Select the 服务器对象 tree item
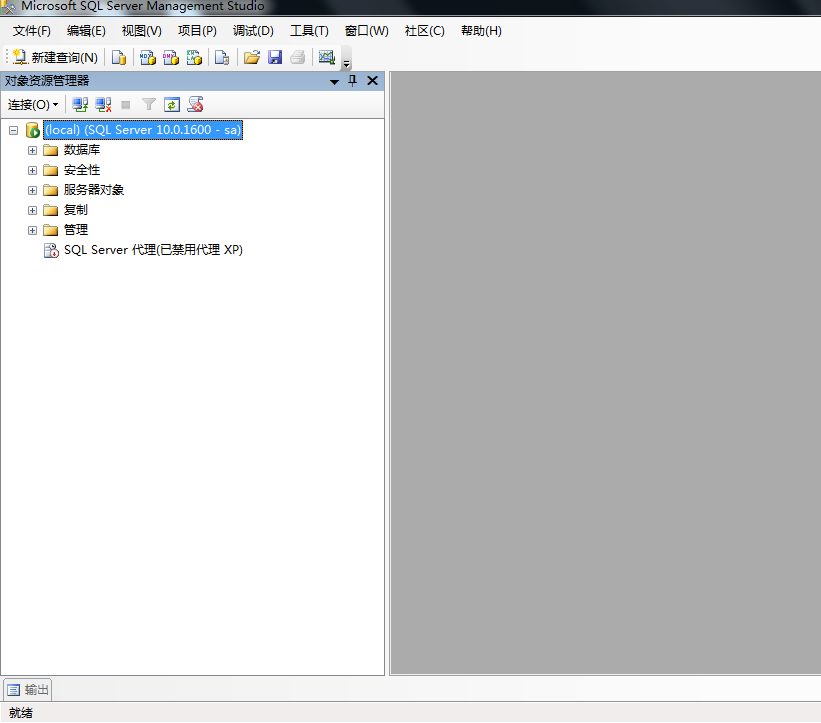The height and width of the screenshot is (723, 821). tap(94, 190)
